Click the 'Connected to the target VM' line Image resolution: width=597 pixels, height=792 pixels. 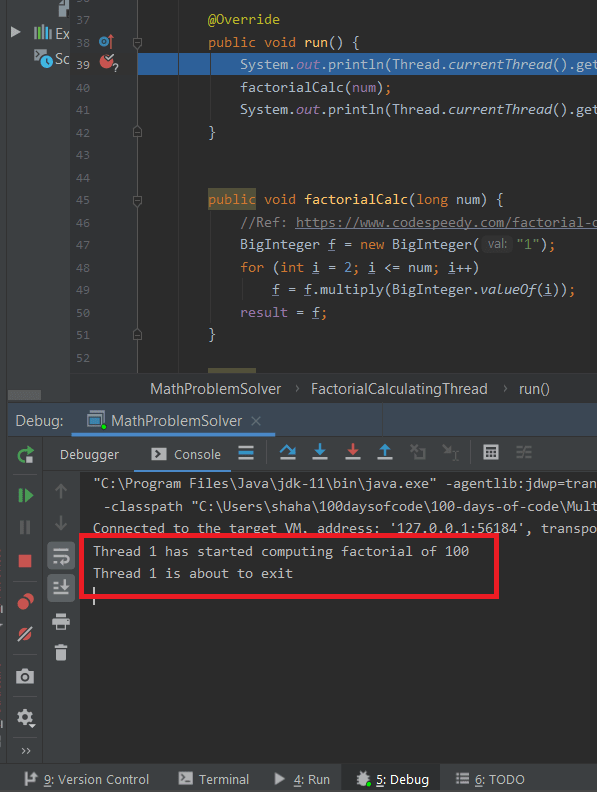point(345,529)
